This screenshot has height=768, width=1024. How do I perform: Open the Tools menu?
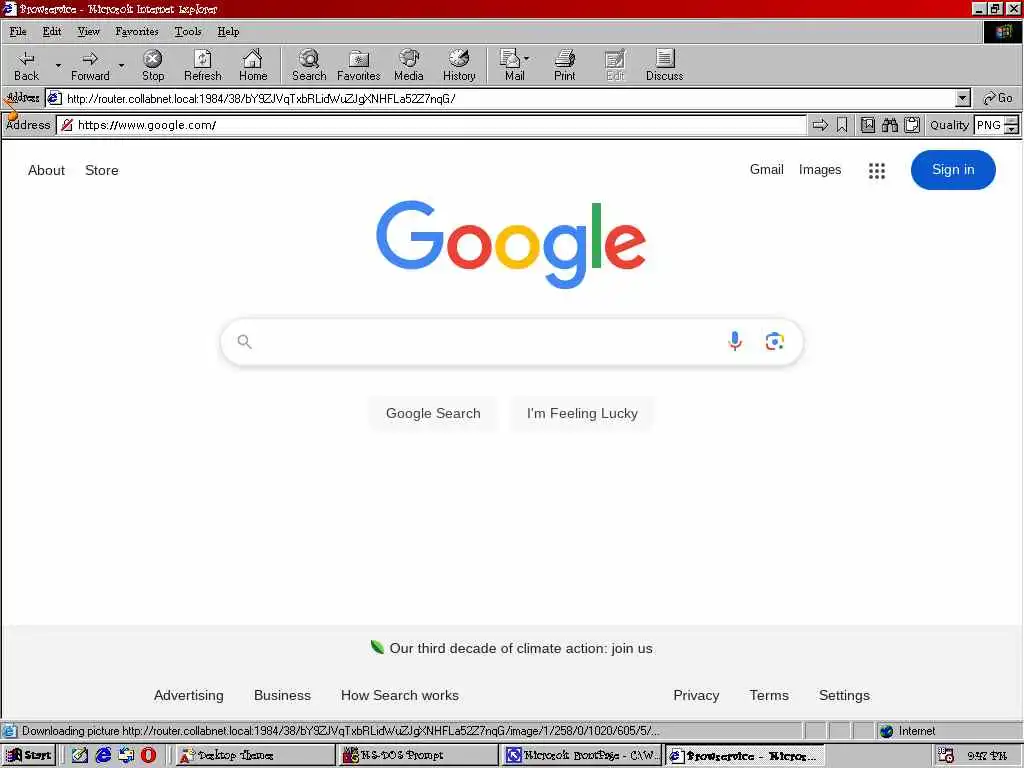pos(187,31)
